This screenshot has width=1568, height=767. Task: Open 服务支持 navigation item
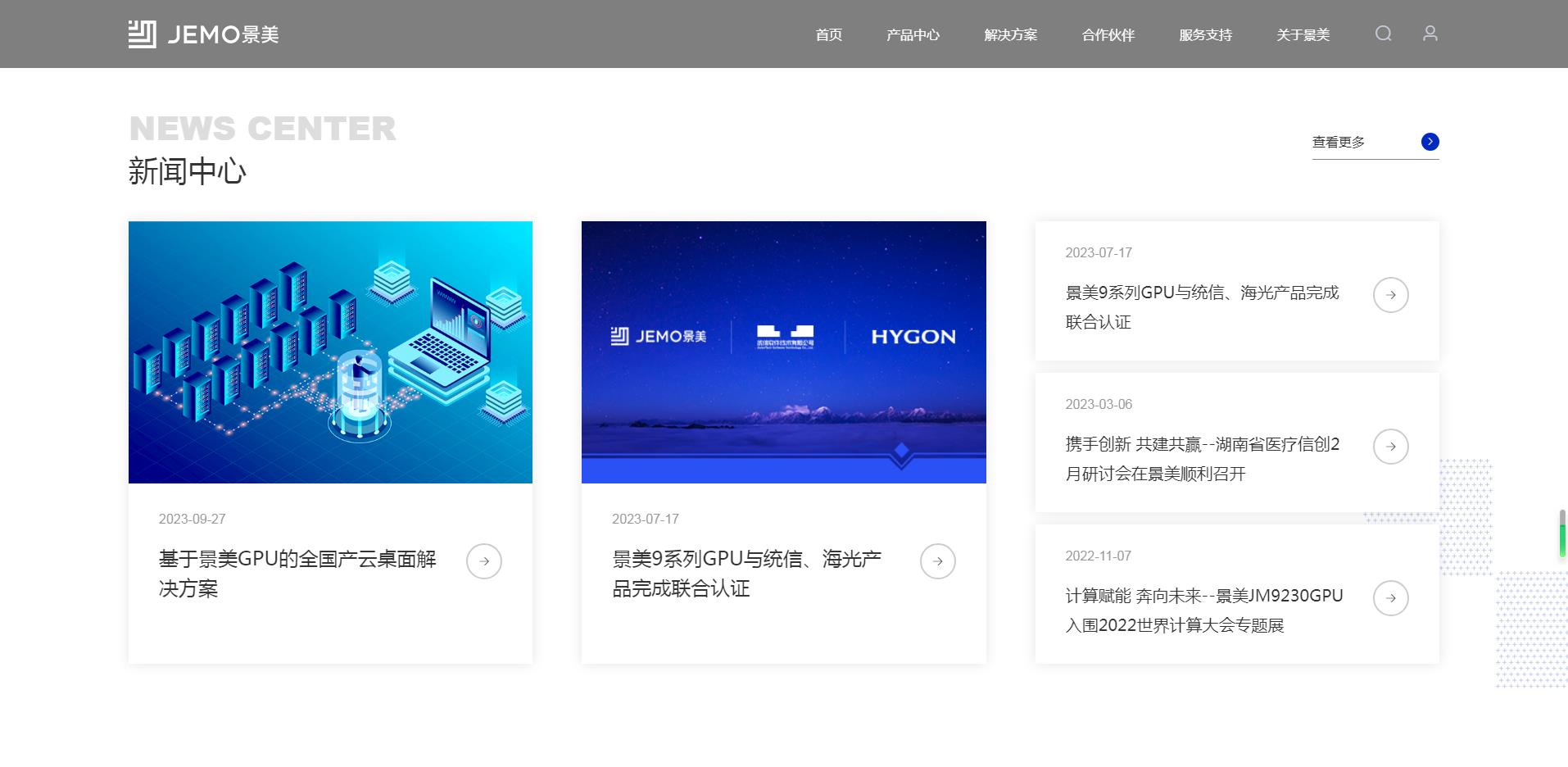tap(1205, 35)
